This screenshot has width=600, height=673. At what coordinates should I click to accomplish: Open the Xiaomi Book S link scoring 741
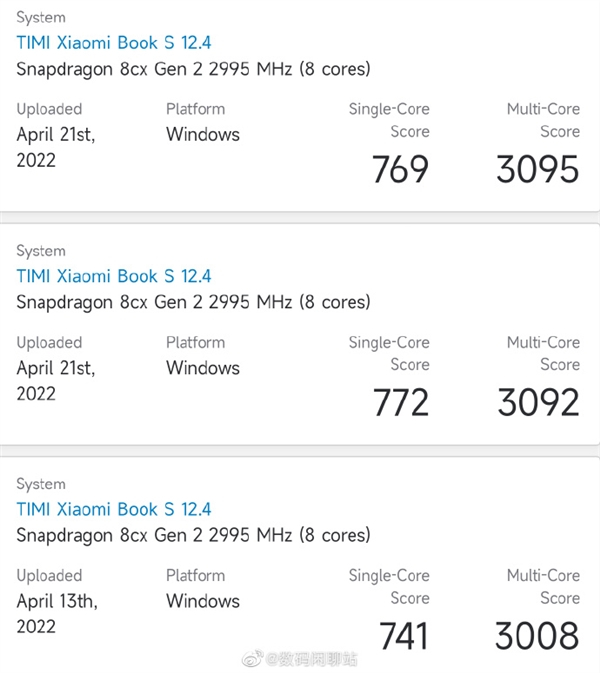point(114,509)
